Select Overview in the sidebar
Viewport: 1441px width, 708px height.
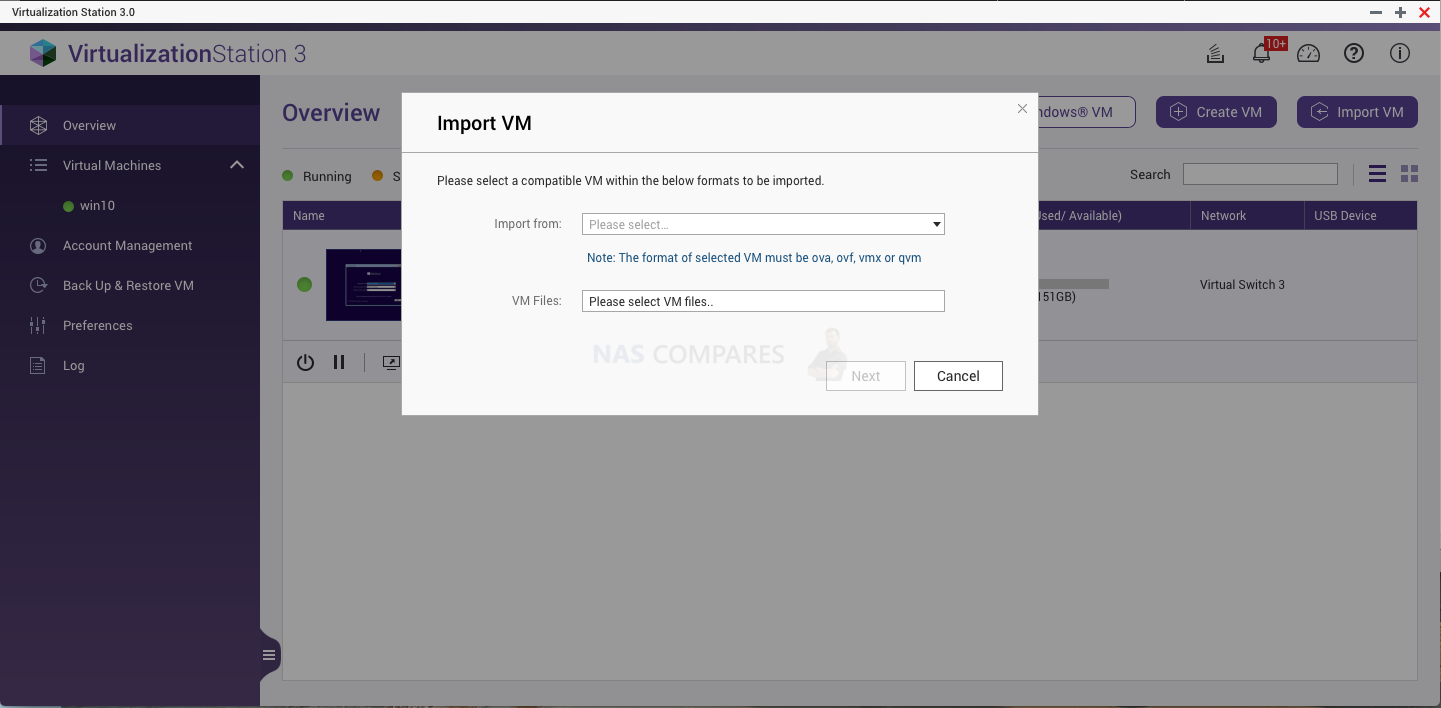130,125
